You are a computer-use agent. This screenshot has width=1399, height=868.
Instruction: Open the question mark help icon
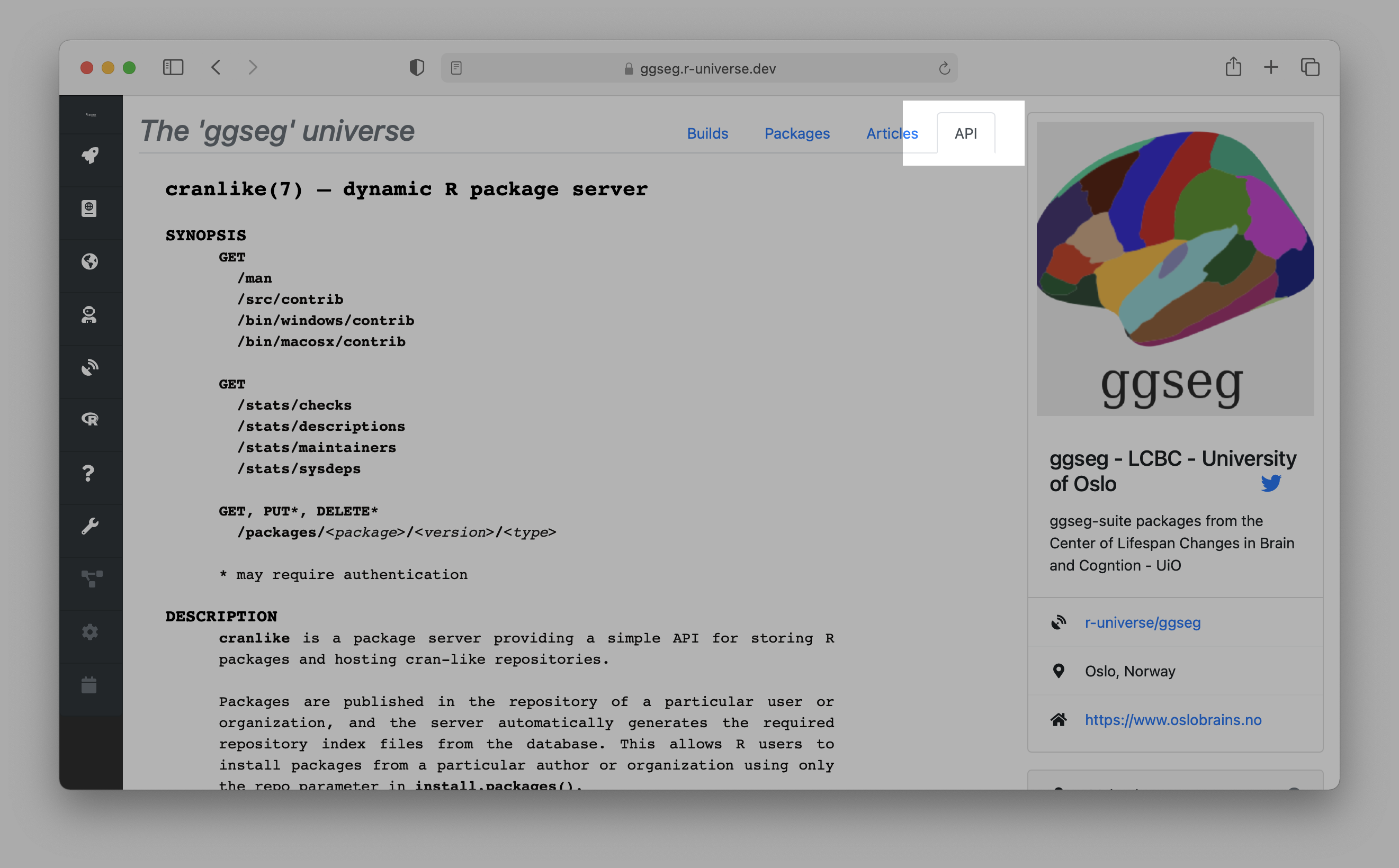pyautogui.click(x=89, y=473)
